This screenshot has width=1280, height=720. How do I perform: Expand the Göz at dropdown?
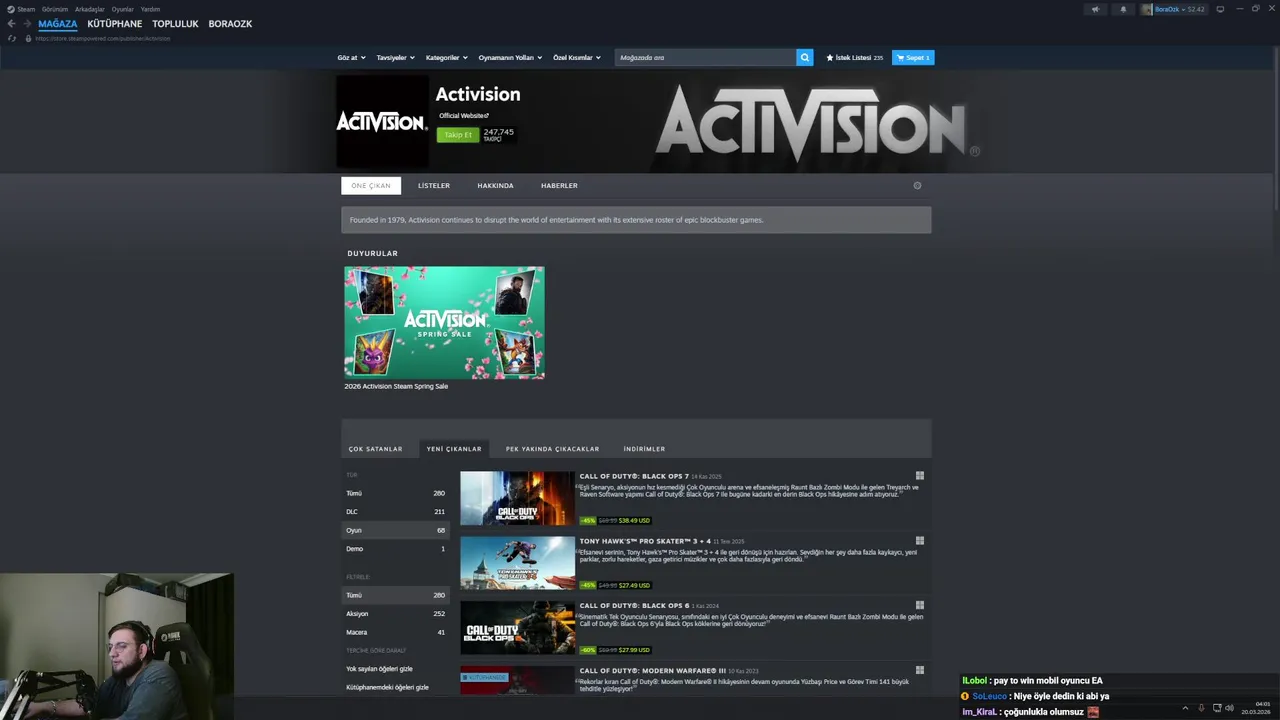351,58
